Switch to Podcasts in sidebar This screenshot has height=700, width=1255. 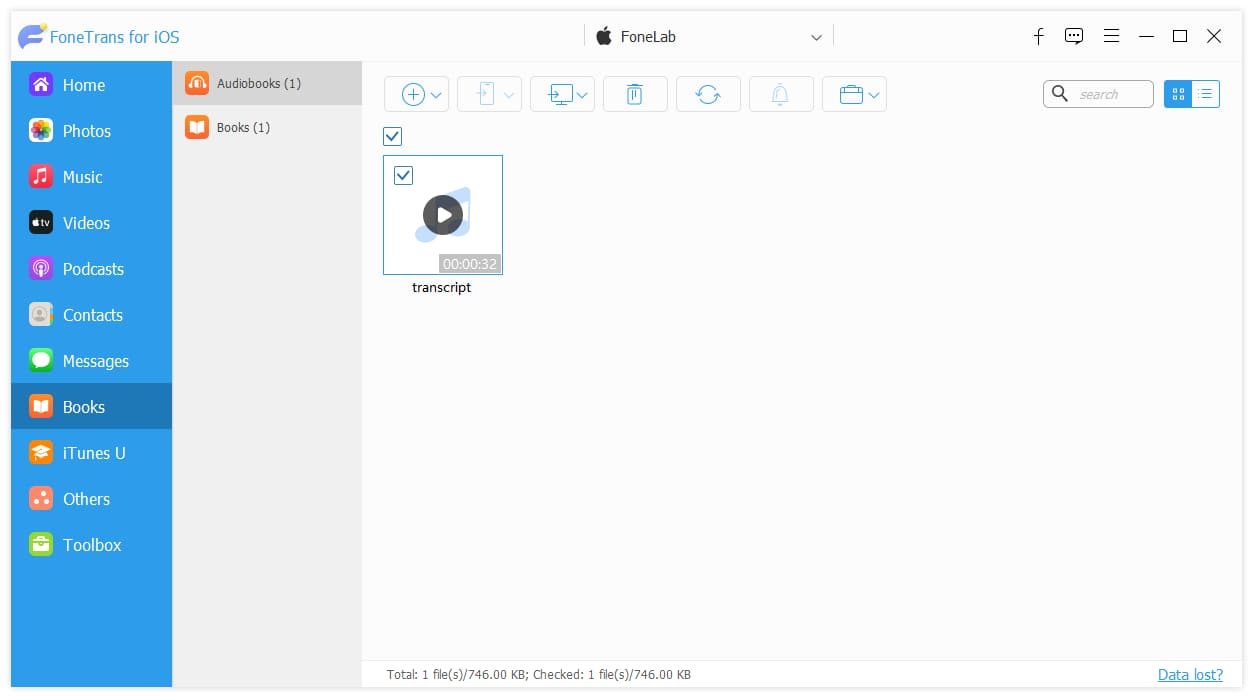[x=91, y=269]
